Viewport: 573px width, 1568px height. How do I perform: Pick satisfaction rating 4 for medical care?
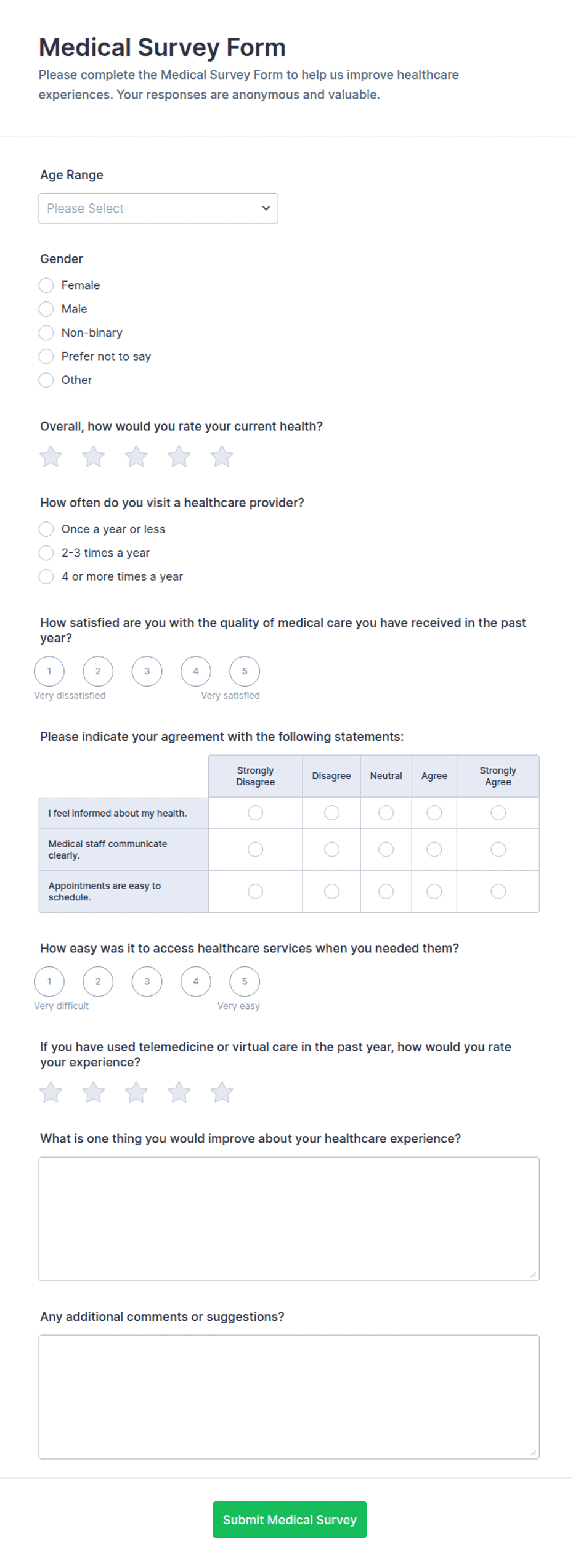tap(196, 671)
